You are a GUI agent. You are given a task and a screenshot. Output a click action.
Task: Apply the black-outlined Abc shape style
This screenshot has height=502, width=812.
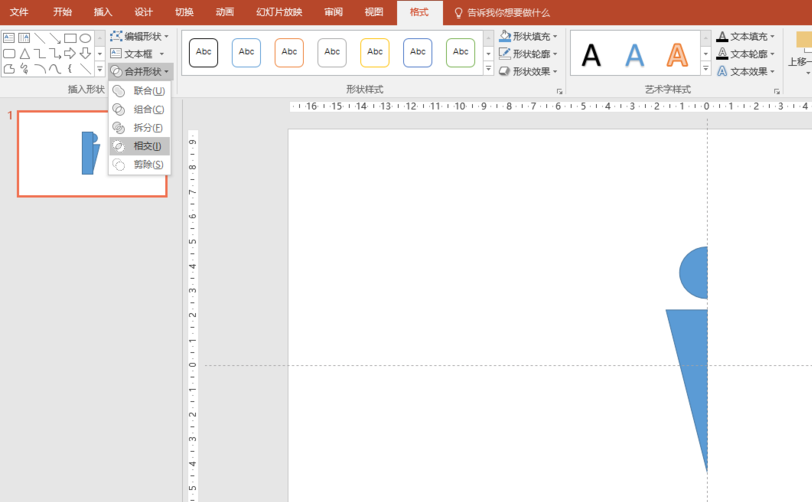point(203,53)
